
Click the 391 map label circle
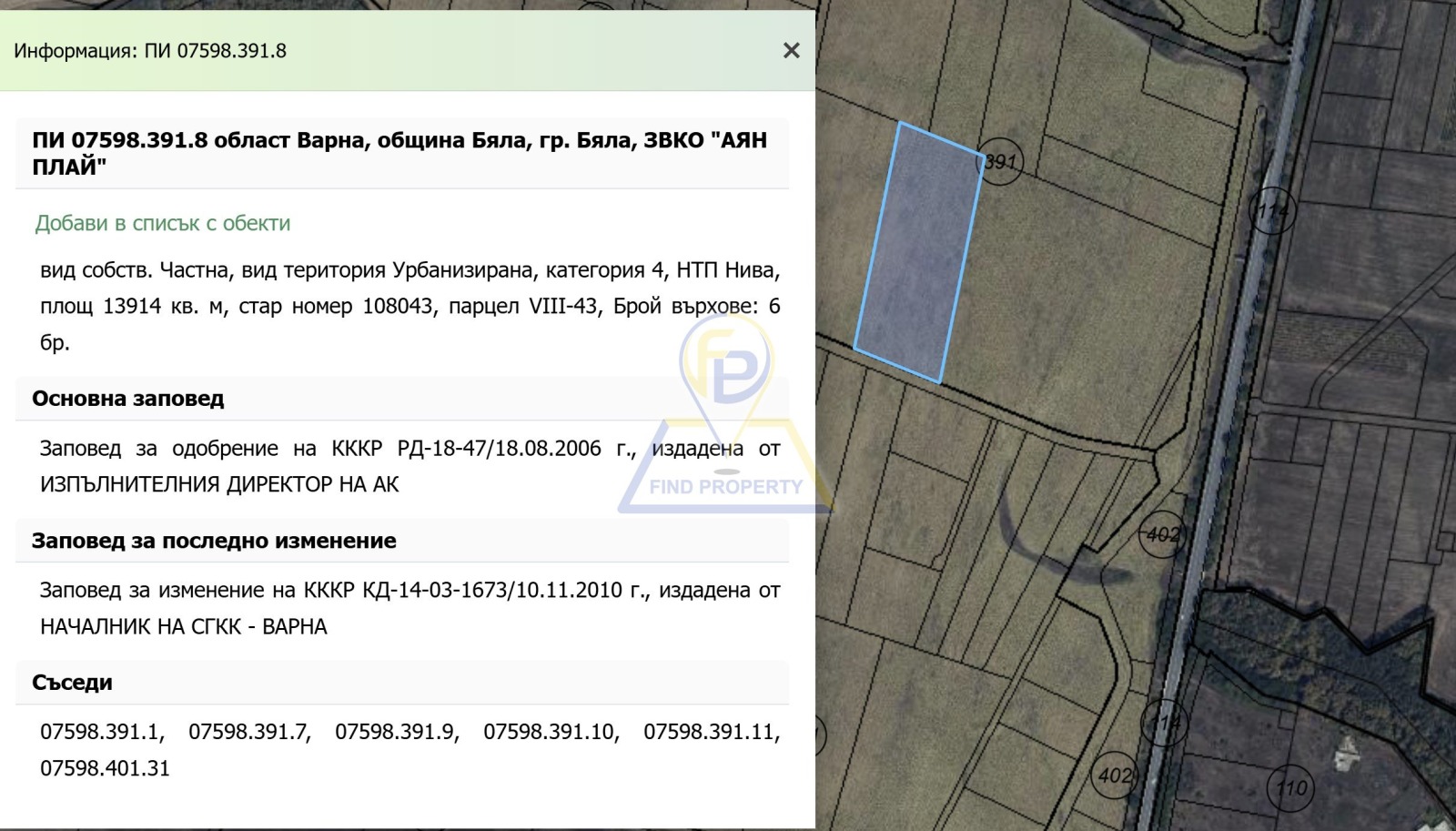coord(1000,162)
